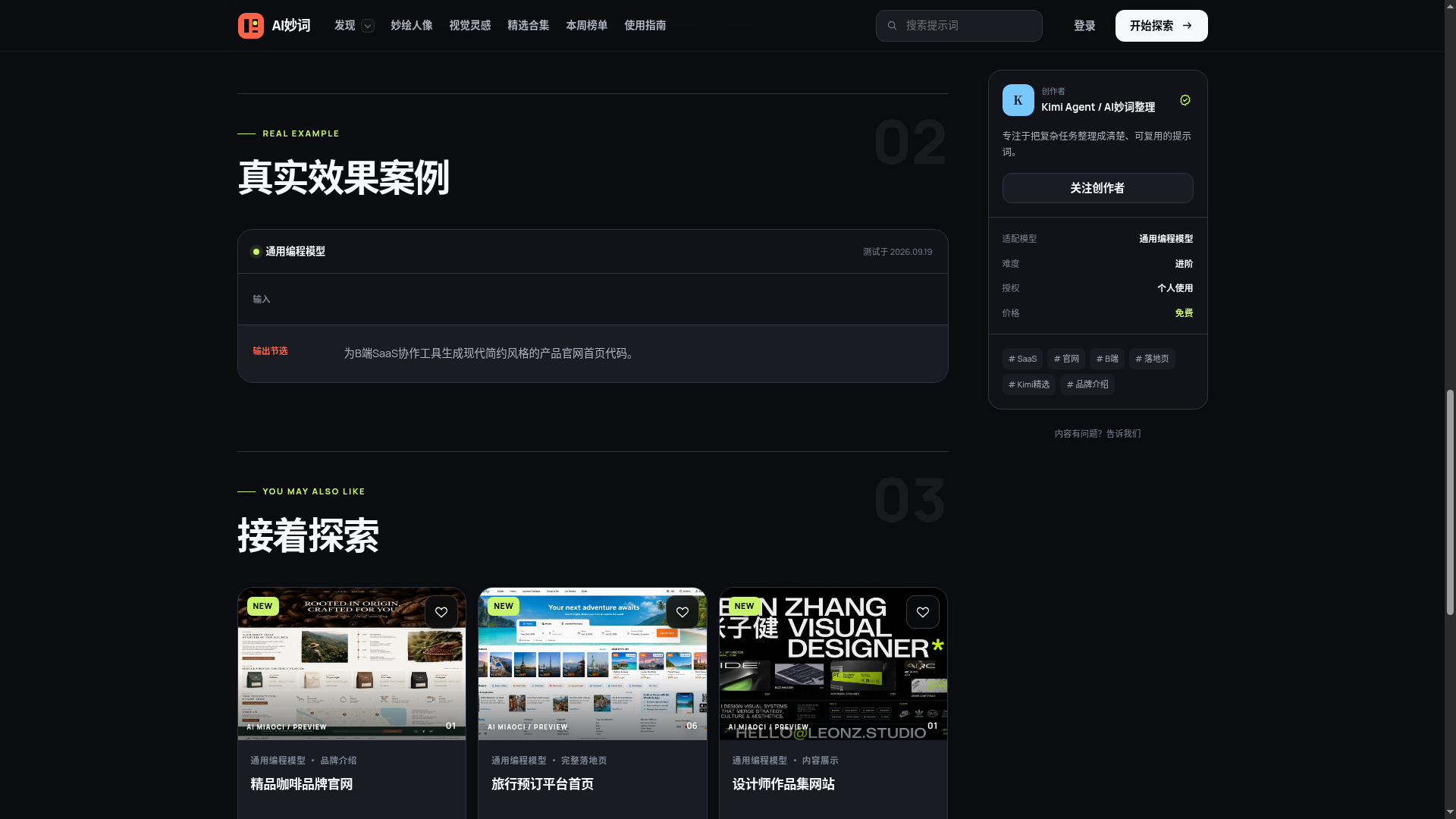This screenshot has width=1456, height=819.
Task: Select the #Kimi精选 tag
Action: coord(1029,384)
